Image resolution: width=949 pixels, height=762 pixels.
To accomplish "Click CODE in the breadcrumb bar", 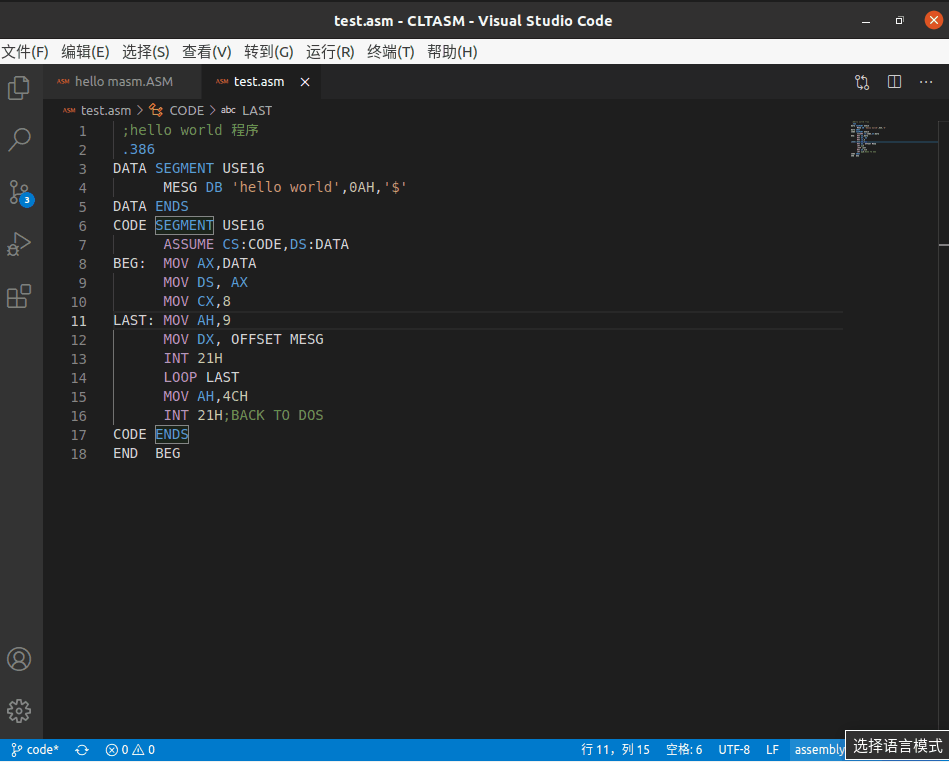I will (x=186, y=110).
